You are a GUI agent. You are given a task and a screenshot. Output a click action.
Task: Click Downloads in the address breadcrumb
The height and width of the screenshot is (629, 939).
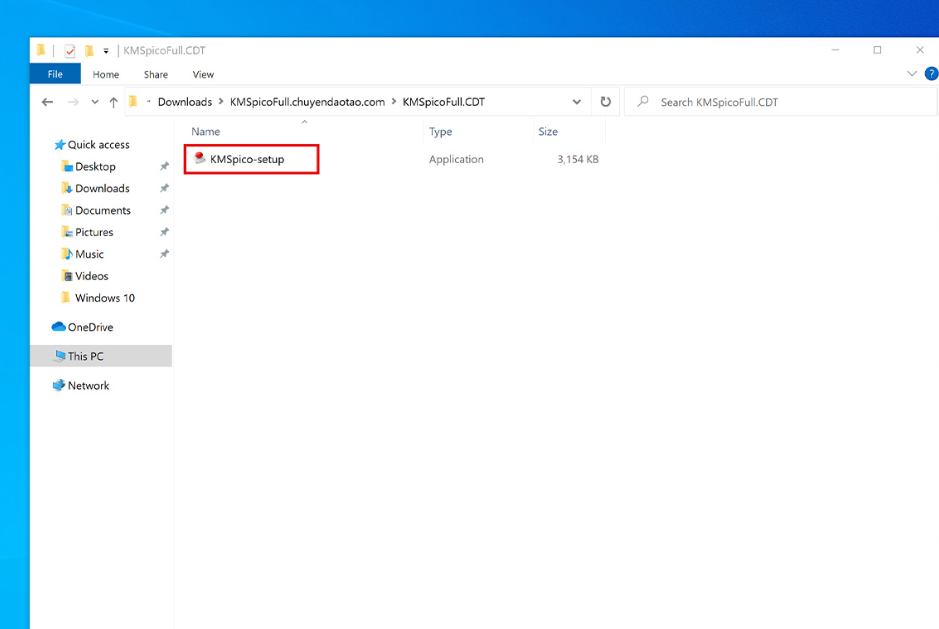pyautogui.click(x=185, y=102)
